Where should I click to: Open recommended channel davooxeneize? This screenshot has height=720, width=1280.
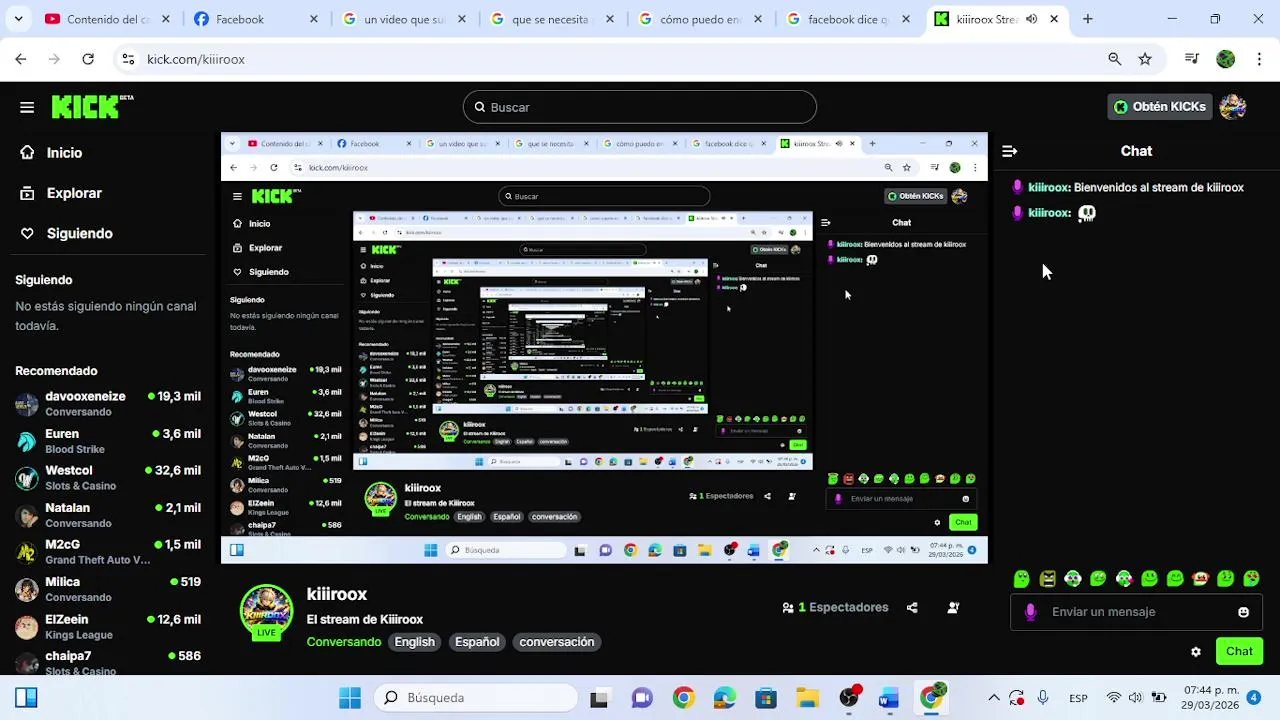coord(108,404)
